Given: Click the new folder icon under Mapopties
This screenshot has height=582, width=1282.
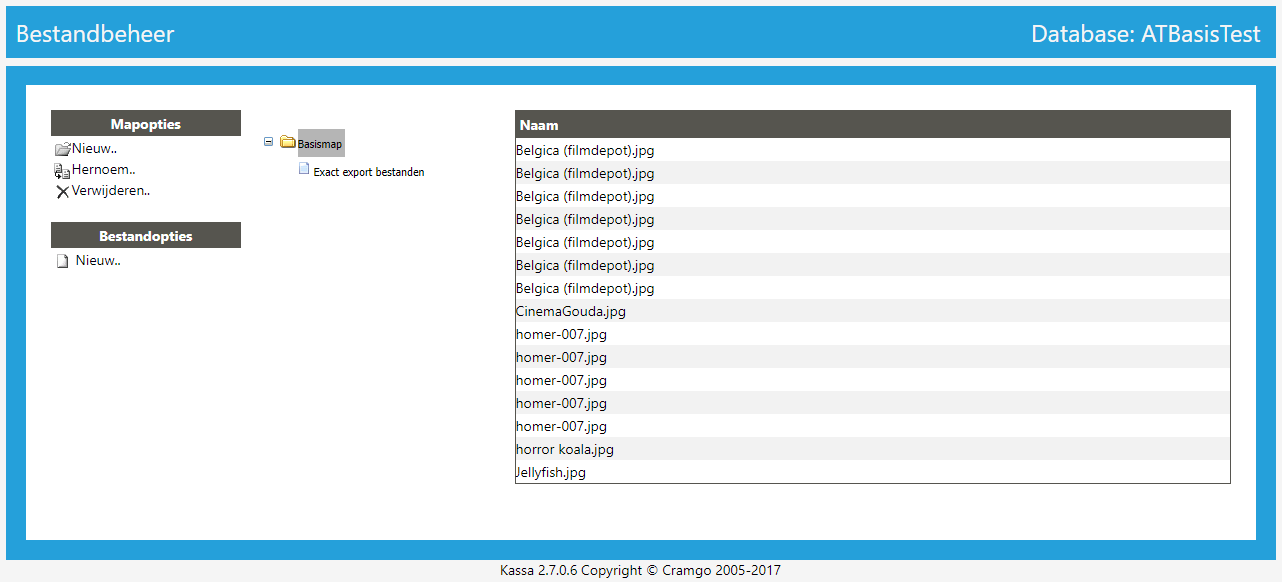Looking at the screenshot, I should point(63,149).
